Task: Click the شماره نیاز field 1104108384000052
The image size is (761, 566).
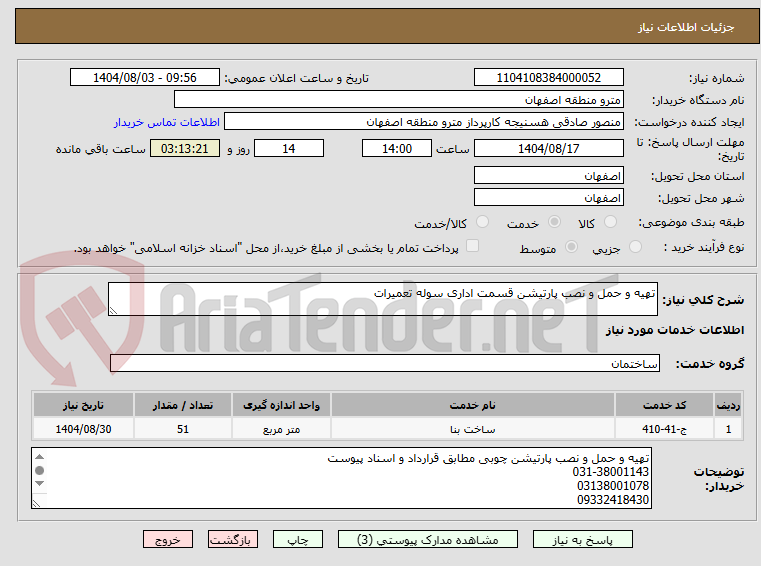Action: 548,77
